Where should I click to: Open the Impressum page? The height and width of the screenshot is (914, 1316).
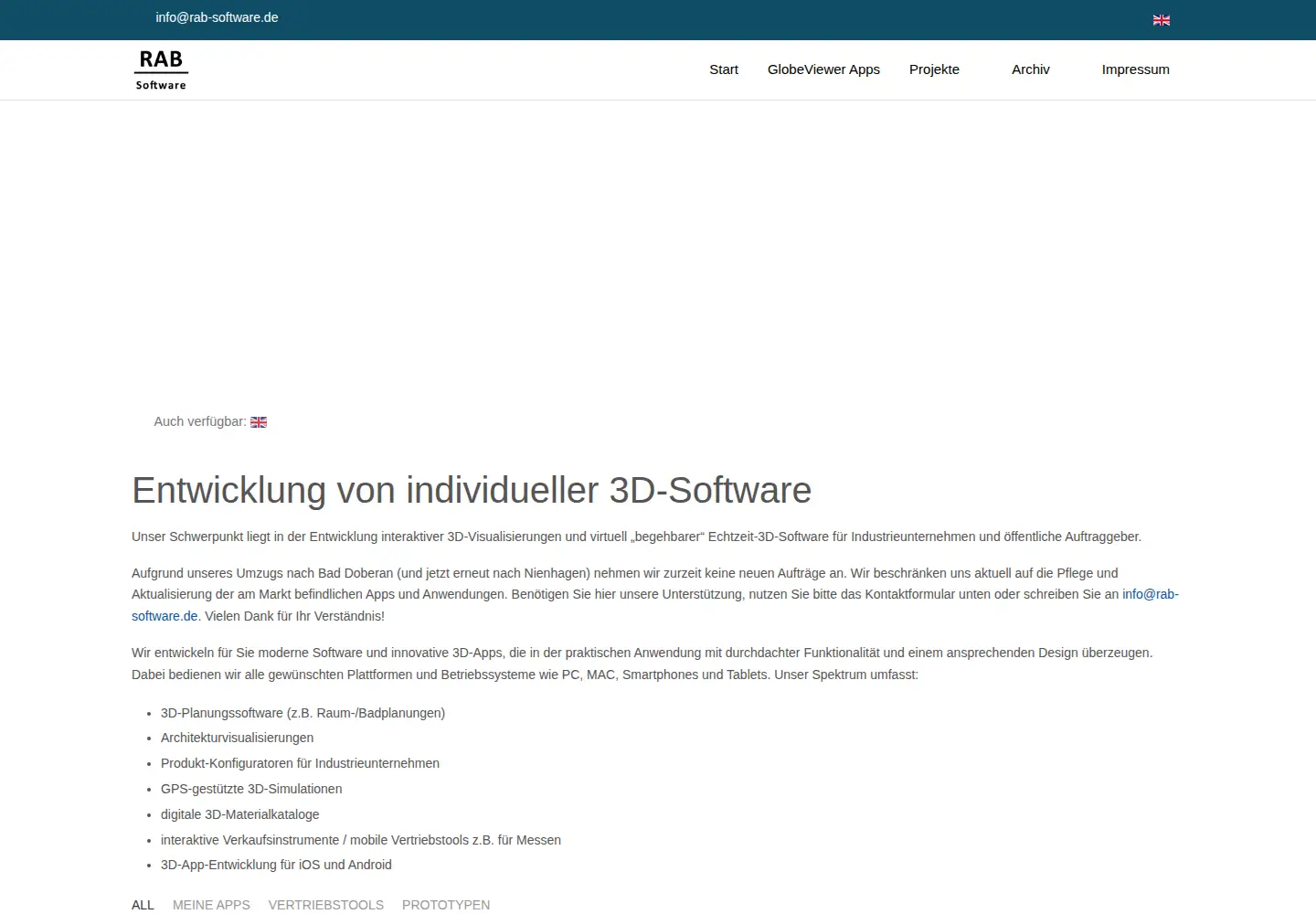pyautogui.click(x=1135, y=69)
